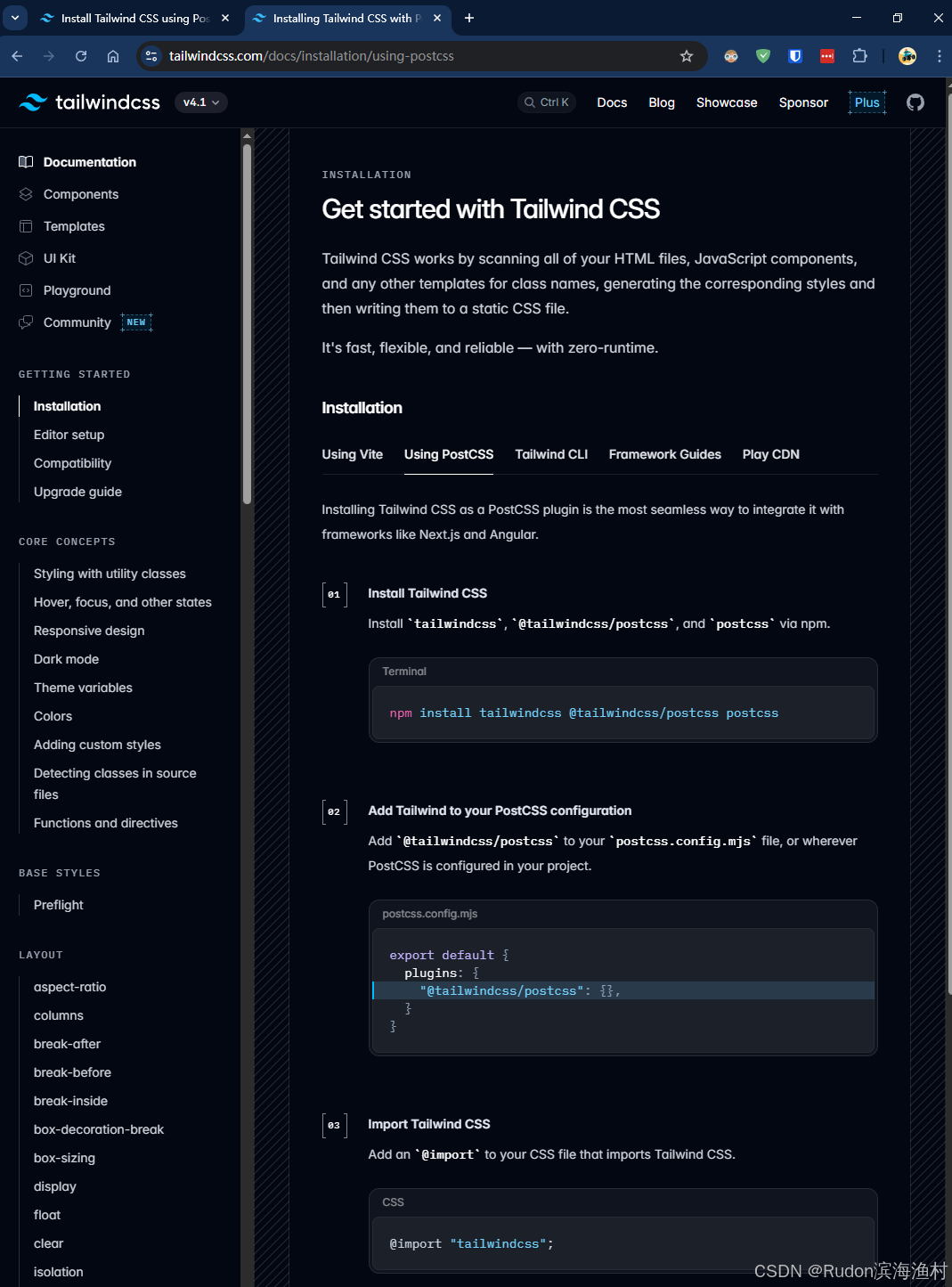
Task: Open Functions and directives sidebar link
Action: (x=106, y=823)
